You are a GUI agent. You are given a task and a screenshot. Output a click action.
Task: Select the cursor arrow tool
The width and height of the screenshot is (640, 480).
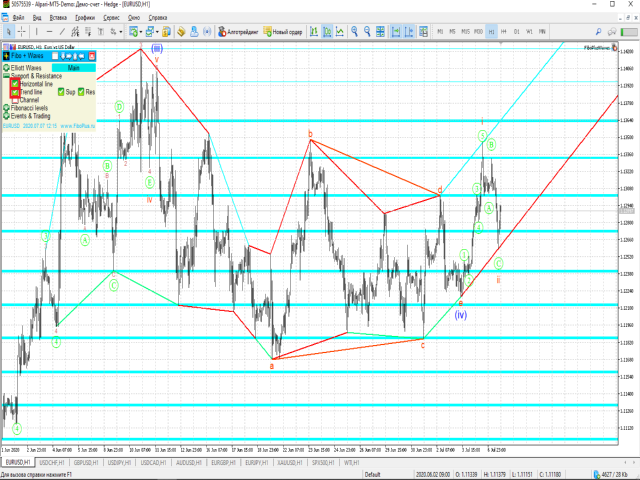(x=9, y=31)
